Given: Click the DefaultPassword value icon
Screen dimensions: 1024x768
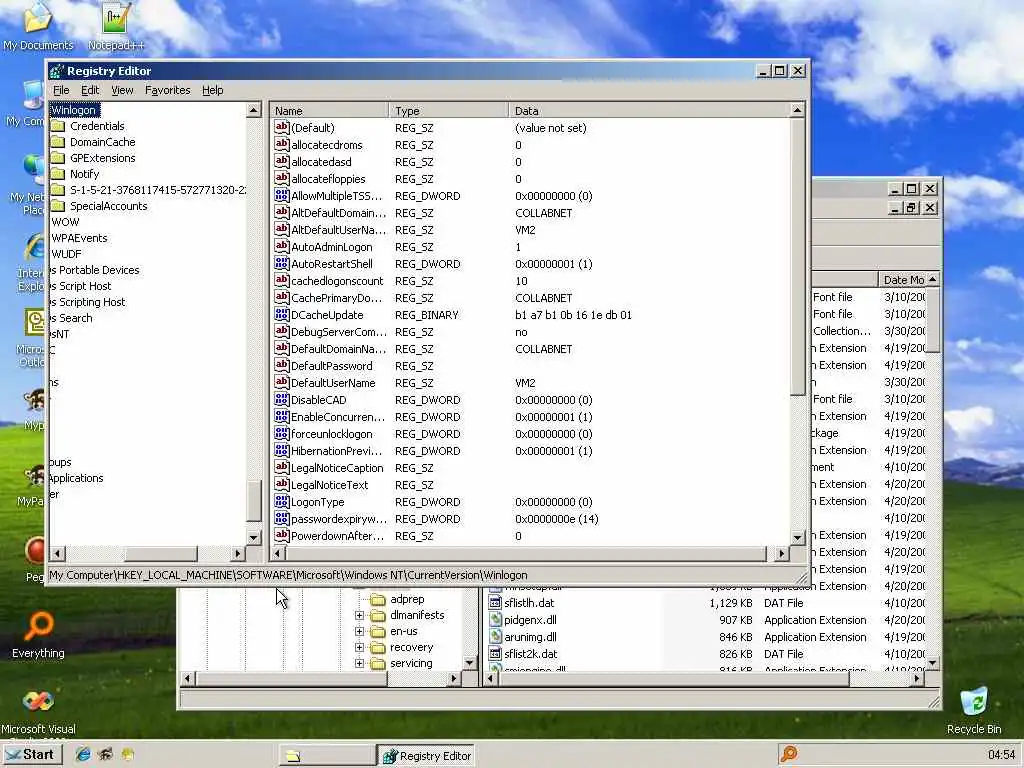Looking at the screenshot, I should pos(281,365).
